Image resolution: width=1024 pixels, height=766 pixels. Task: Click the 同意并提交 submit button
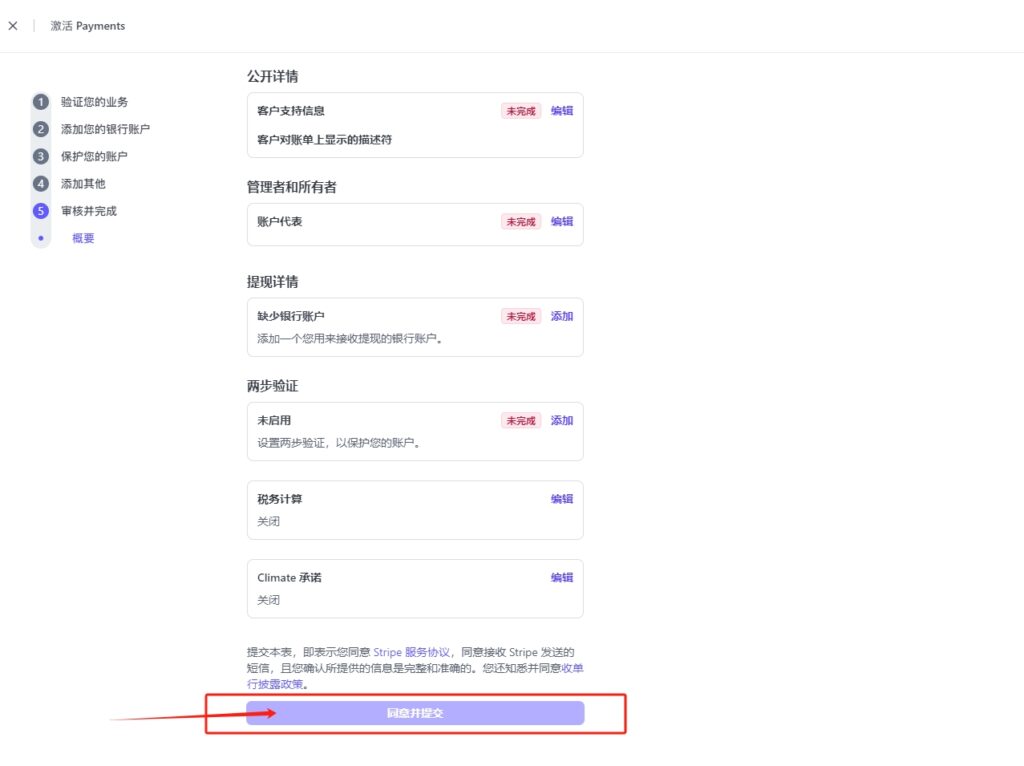tap(415, 713)
